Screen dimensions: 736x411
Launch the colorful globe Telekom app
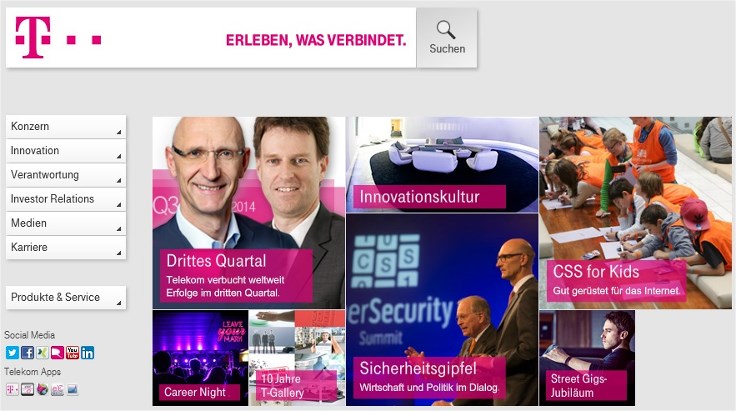(x=42, y=389)
